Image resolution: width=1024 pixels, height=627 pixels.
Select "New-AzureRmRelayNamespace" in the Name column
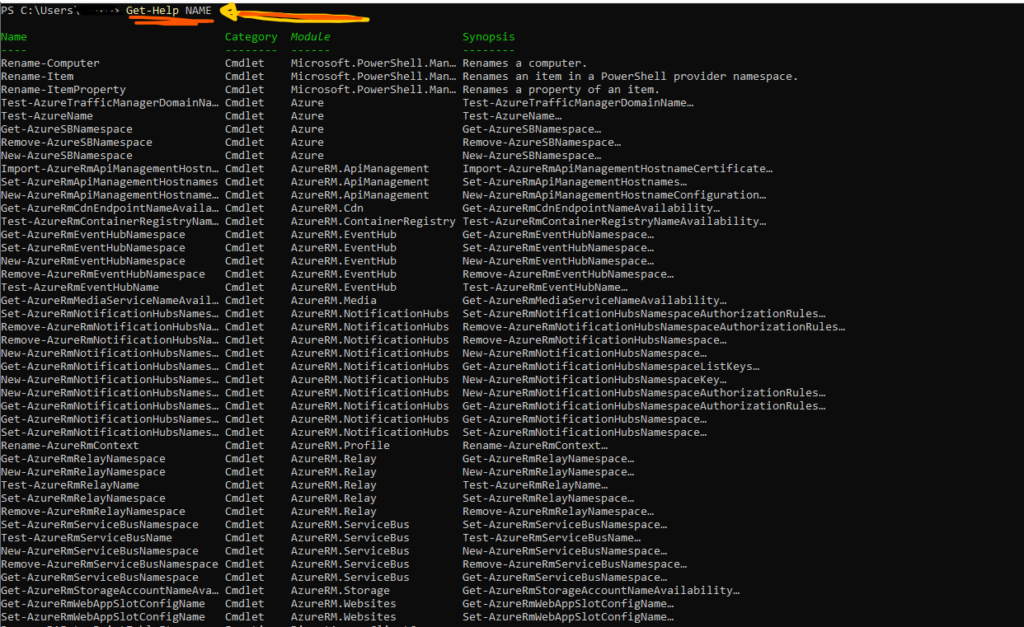[x=83, y=472]
